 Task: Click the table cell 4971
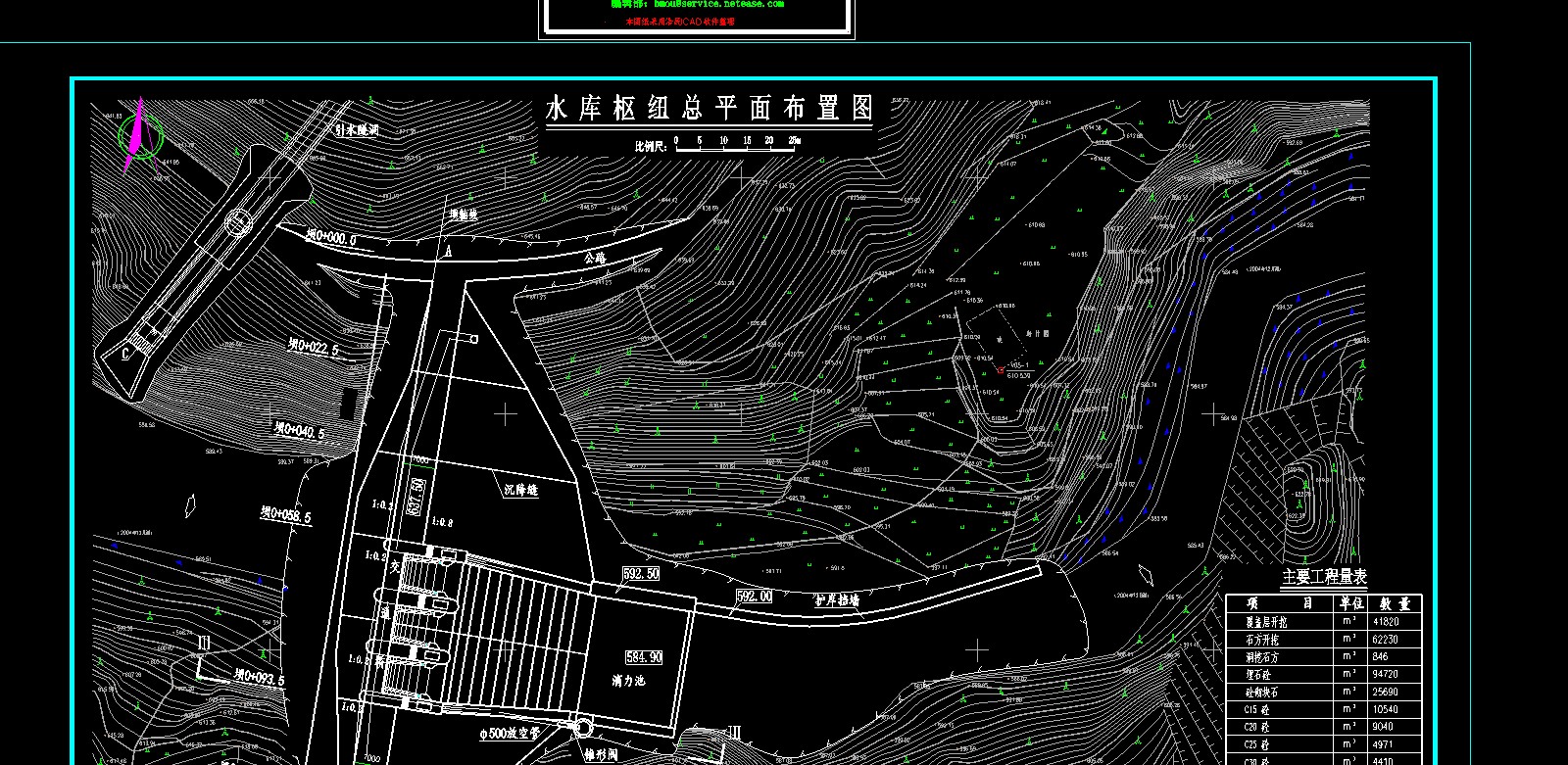1383,744
